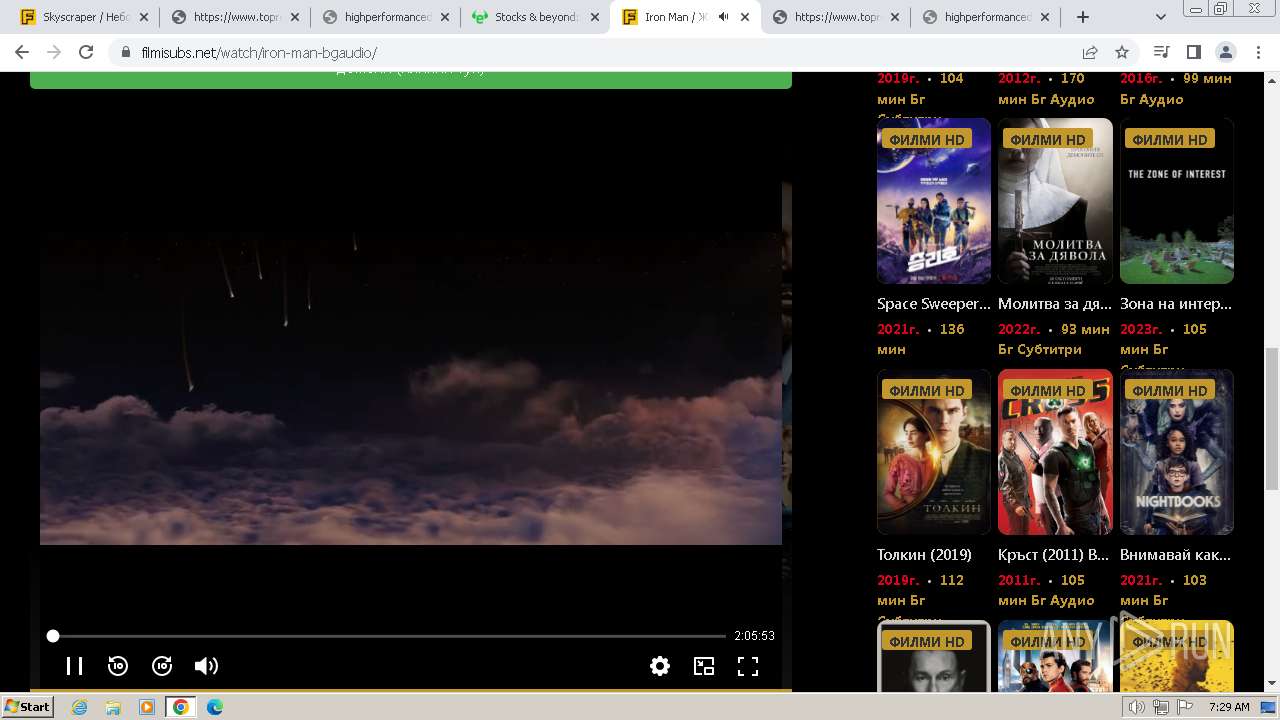Open Внимавай как... title link

point(1177,555)
